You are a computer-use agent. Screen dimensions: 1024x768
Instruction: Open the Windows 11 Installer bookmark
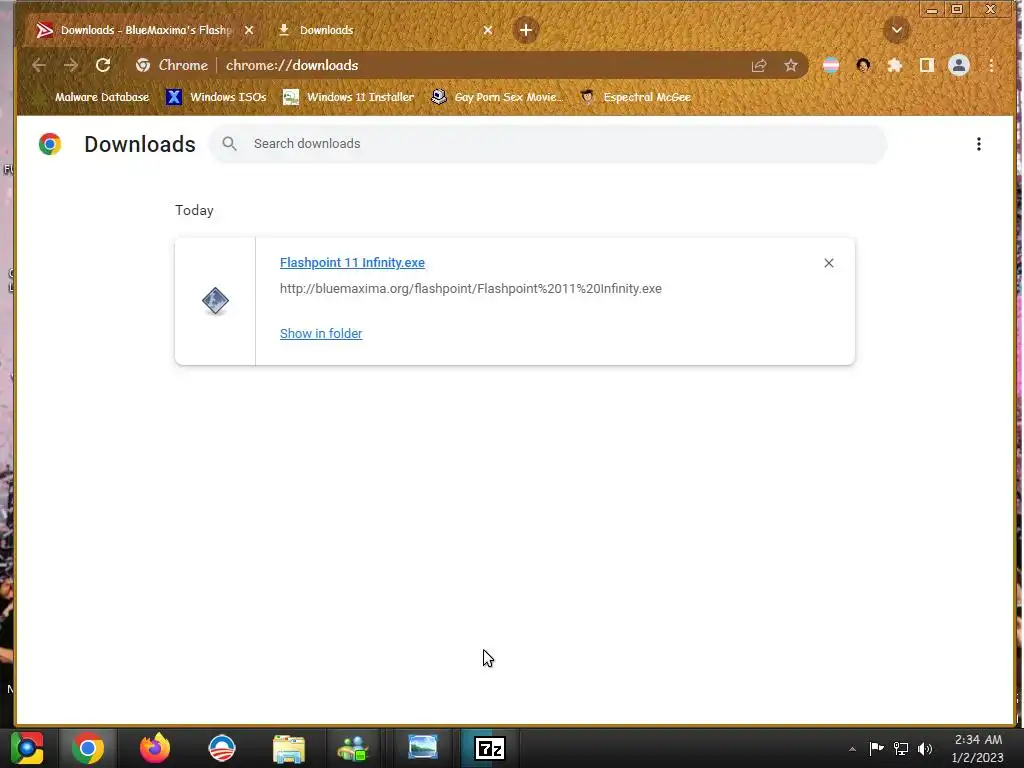pos(348,97)
